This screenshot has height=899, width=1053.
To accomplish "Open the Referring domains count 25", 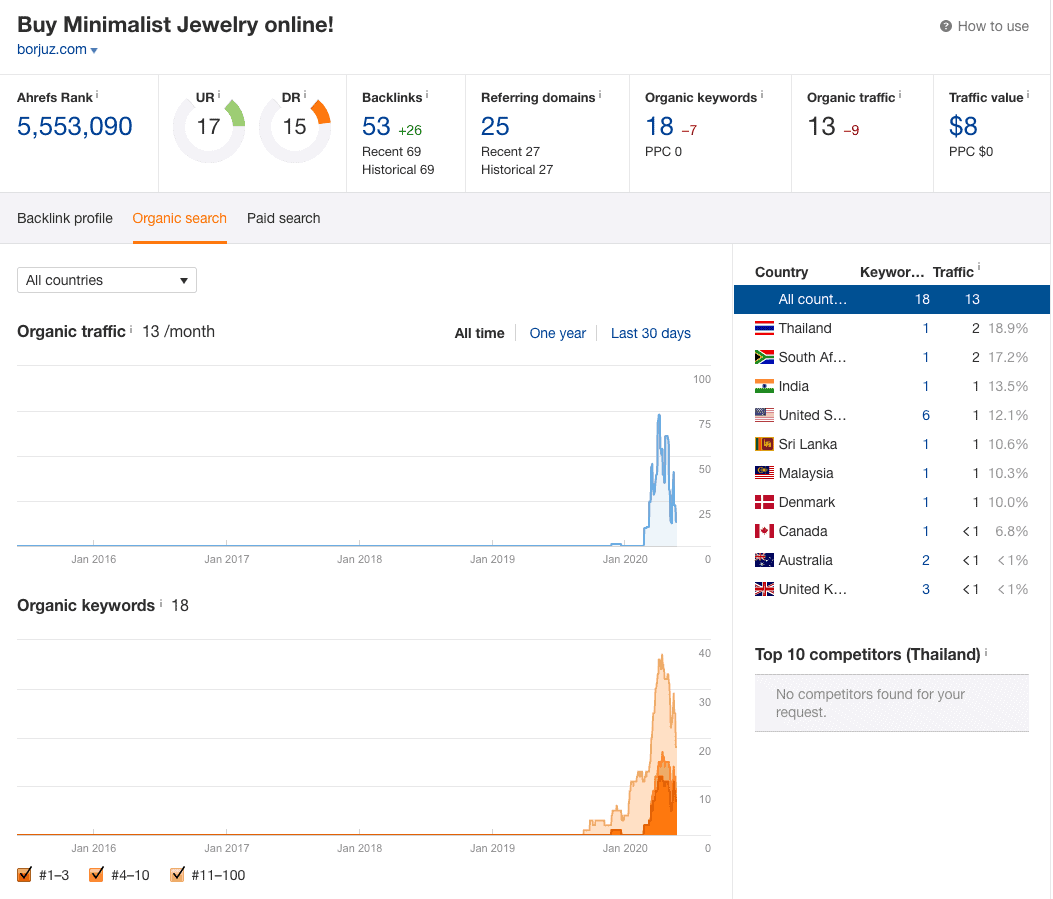I will 495,126.
